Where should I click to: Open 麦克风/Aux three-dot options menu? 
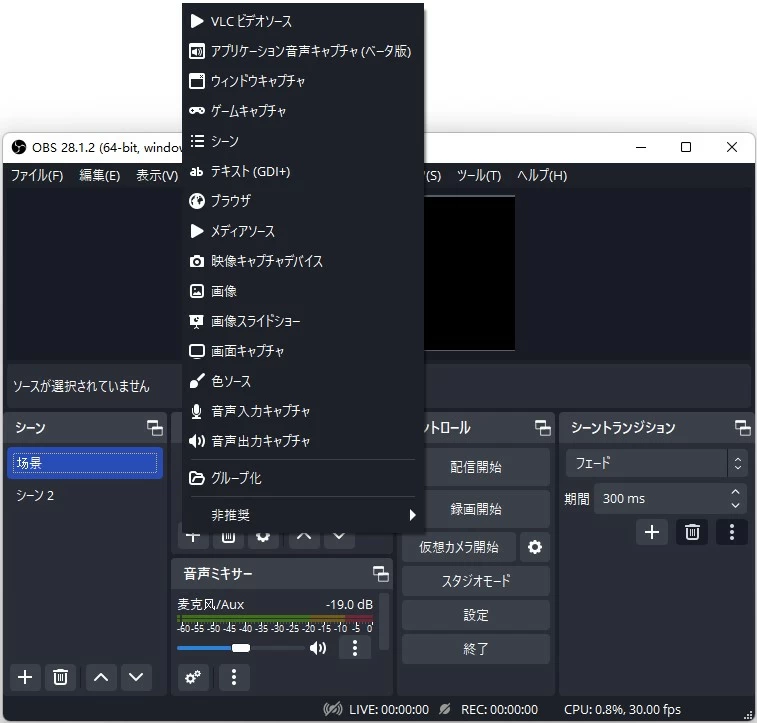(354, 648)
